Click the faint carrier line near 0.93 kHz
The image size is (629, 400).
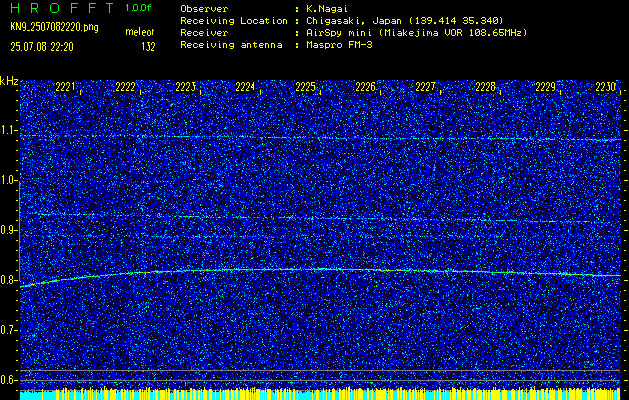[321, 218]
